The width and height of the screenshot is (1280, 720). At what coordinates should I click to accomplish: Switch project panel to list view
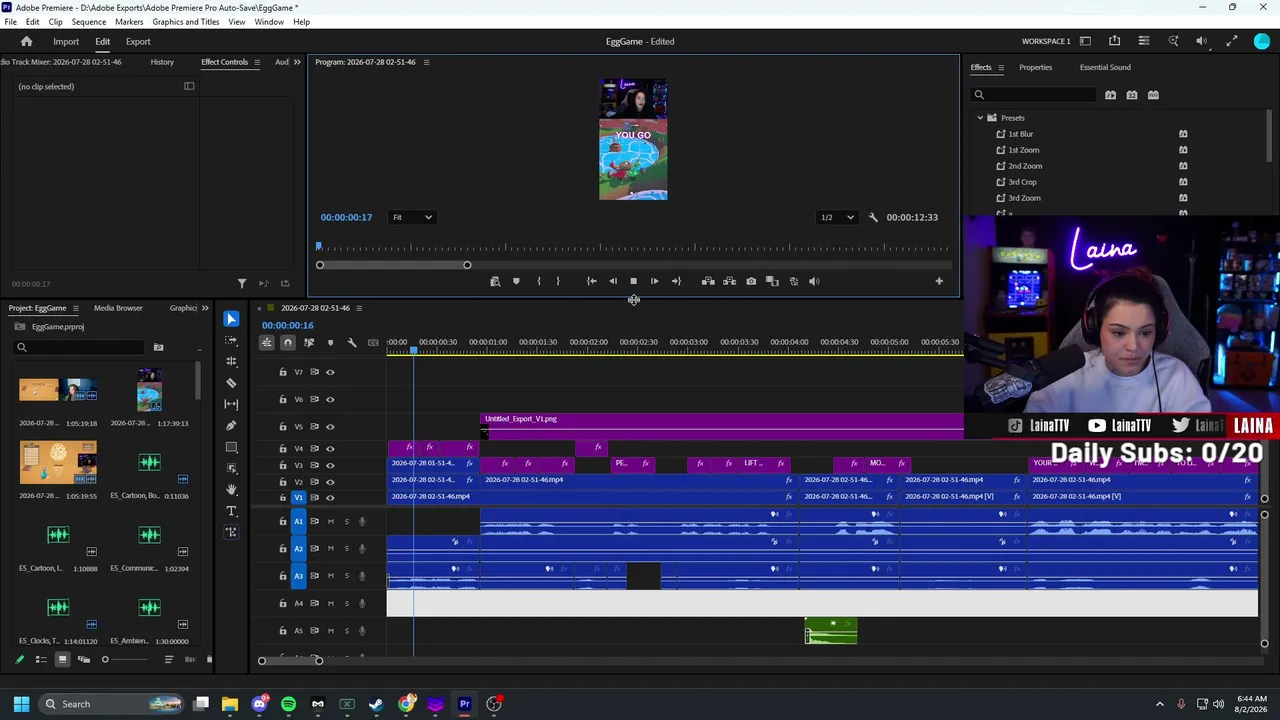(x=41, y=659)
